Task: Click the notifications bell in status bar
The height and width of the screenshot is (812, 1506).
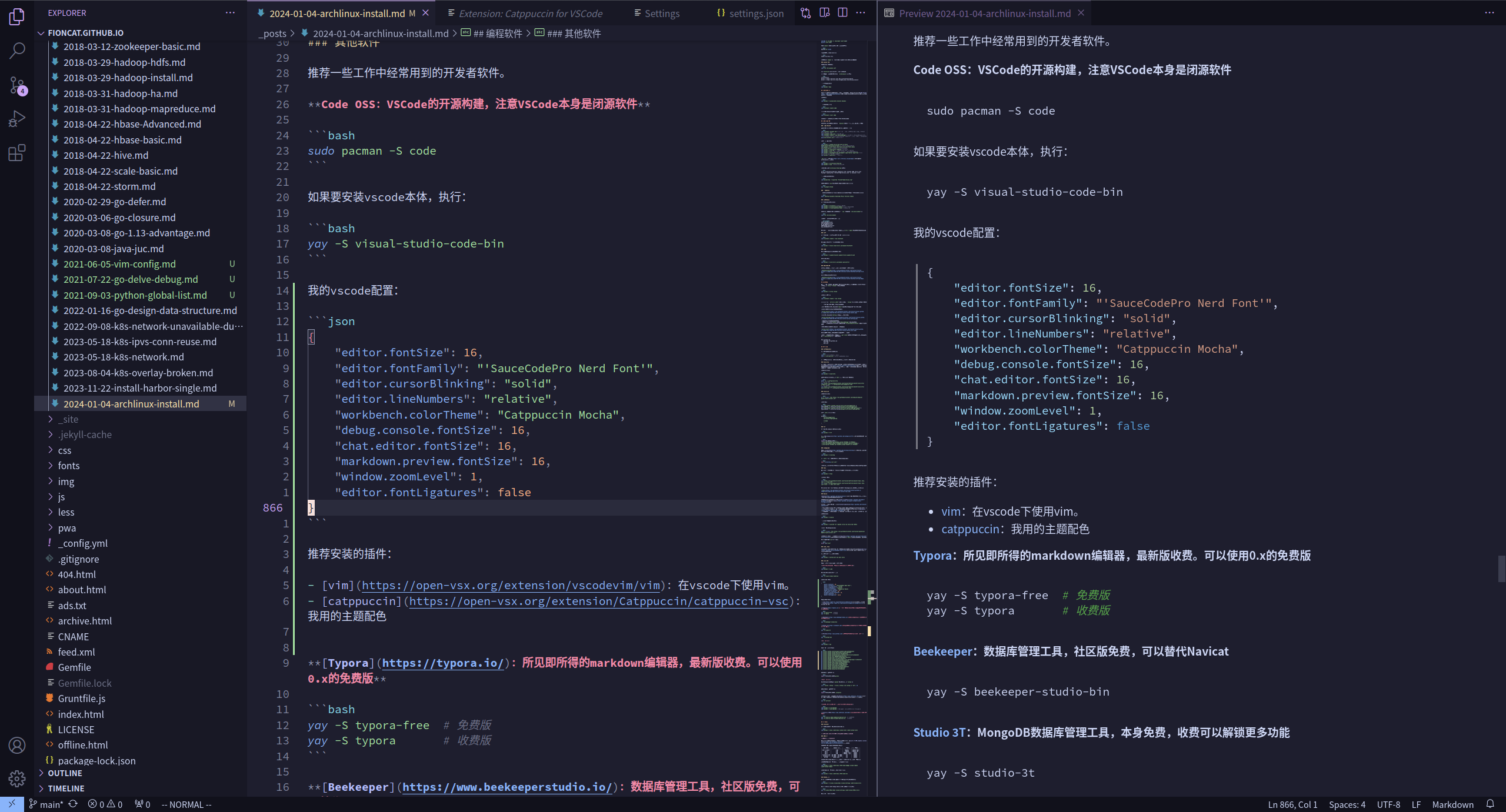Action: [1490, 804]
